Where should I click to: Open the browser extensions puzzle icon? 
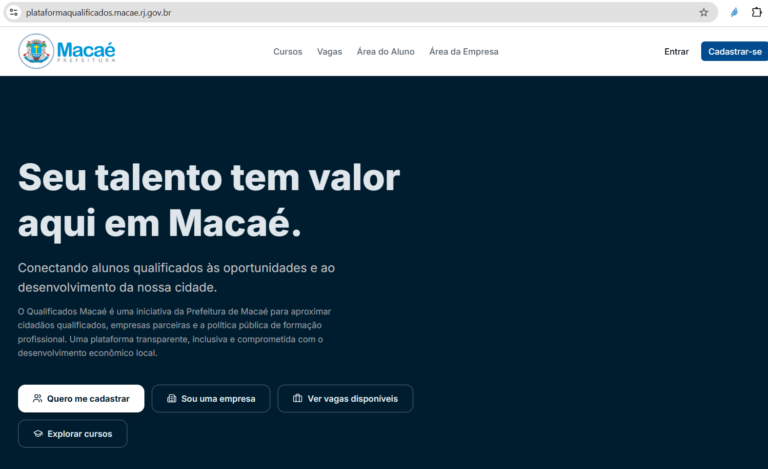click(x=756, y=12)
